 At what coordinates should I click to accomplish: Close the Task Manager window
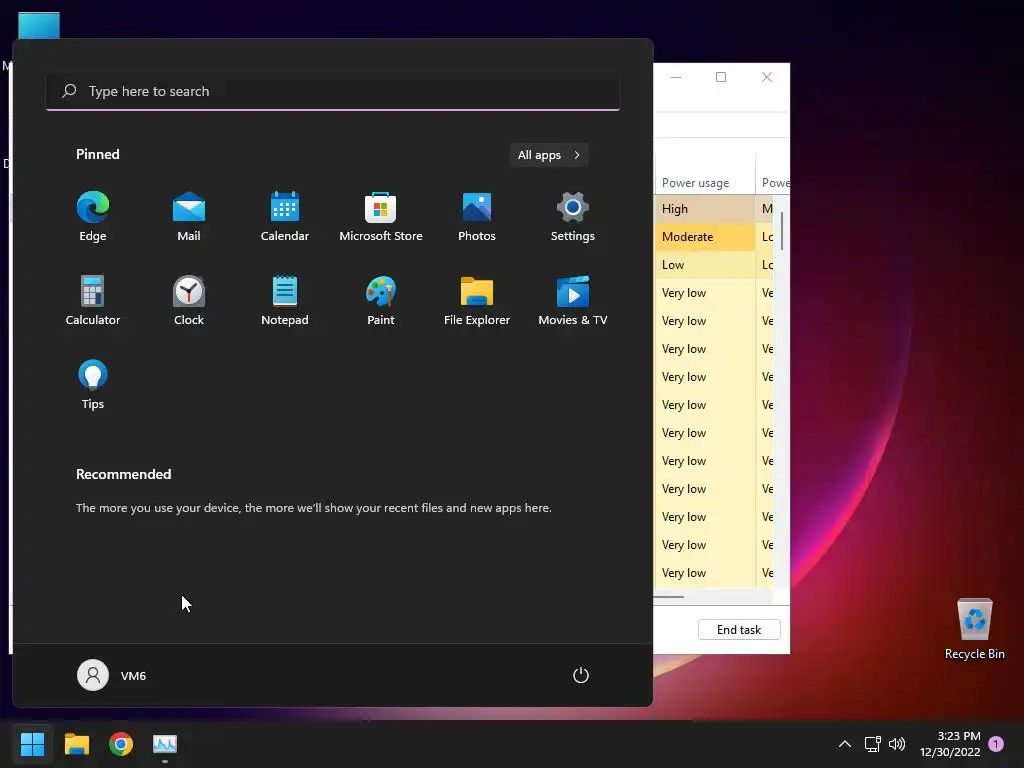point(767,77)
